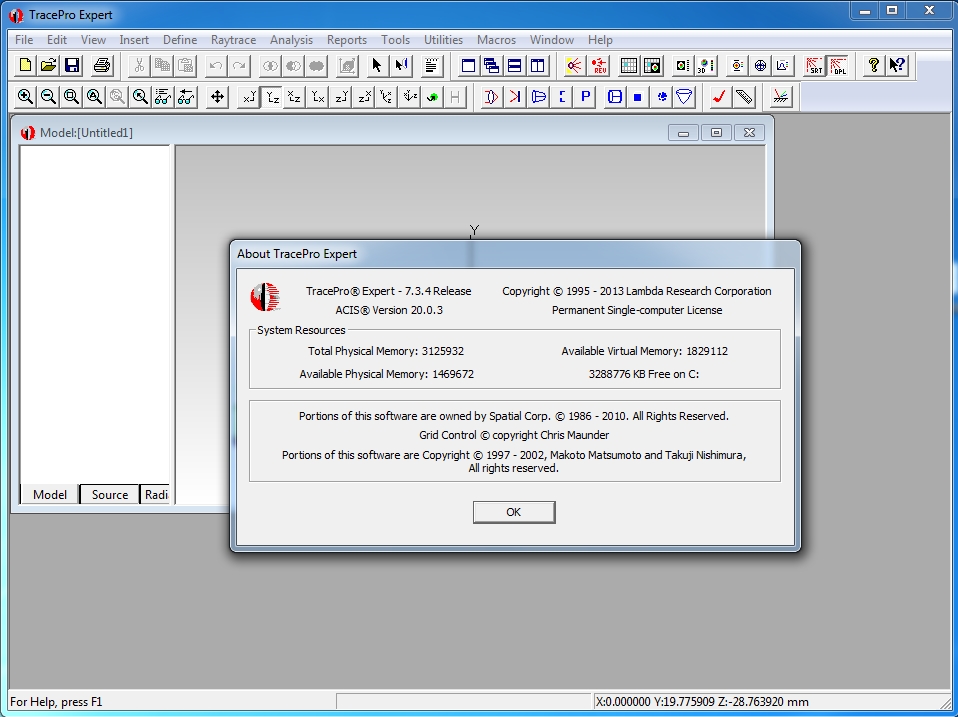Open the Macros menu
The image size is (958, 717).
pyautogui.click(x=496, y=40)
